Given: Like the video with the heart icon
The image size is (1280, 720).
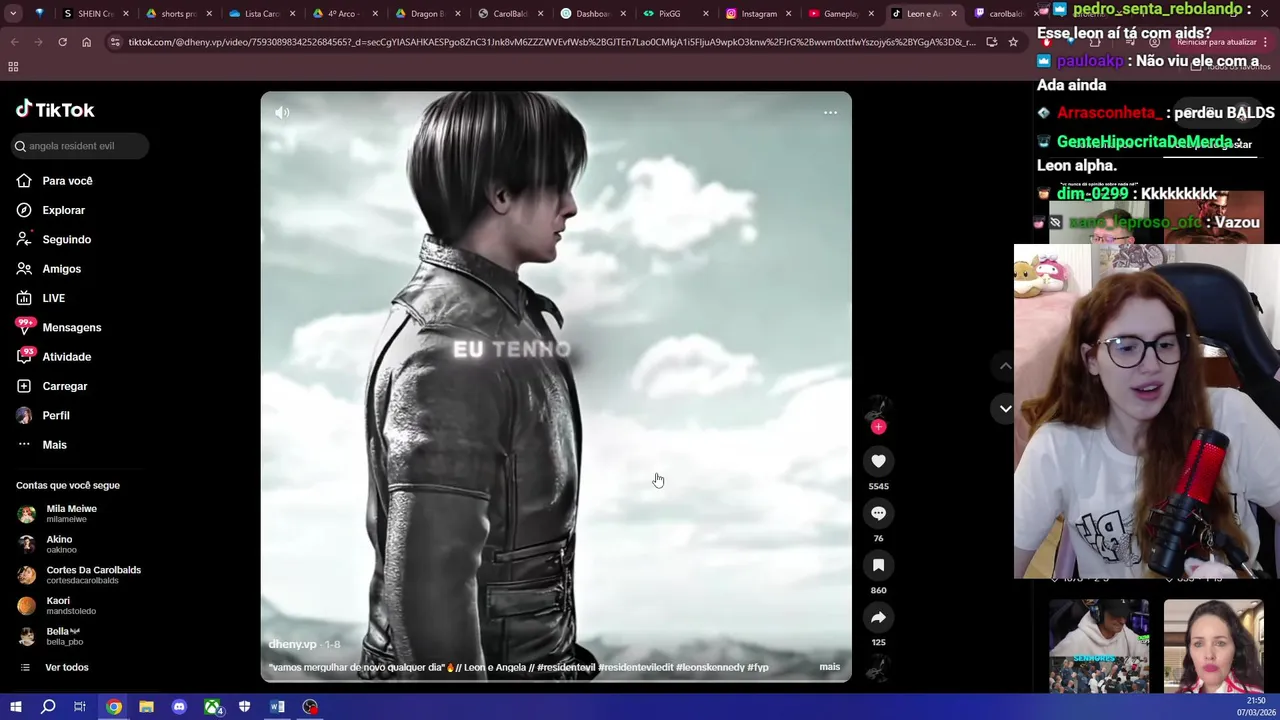Looking at the screenshot, I should 878,461.
